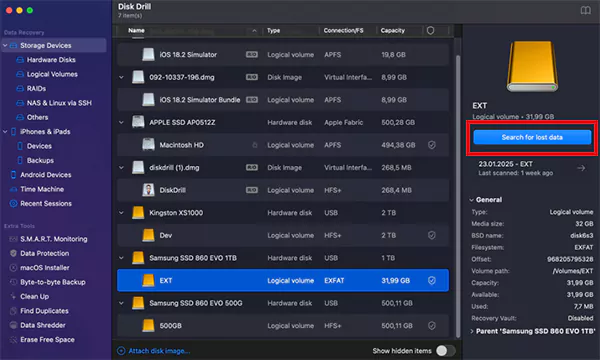Collapse the iPhones & iPads sidebar group
Screen dimensions: 600x360
point(5,132)
